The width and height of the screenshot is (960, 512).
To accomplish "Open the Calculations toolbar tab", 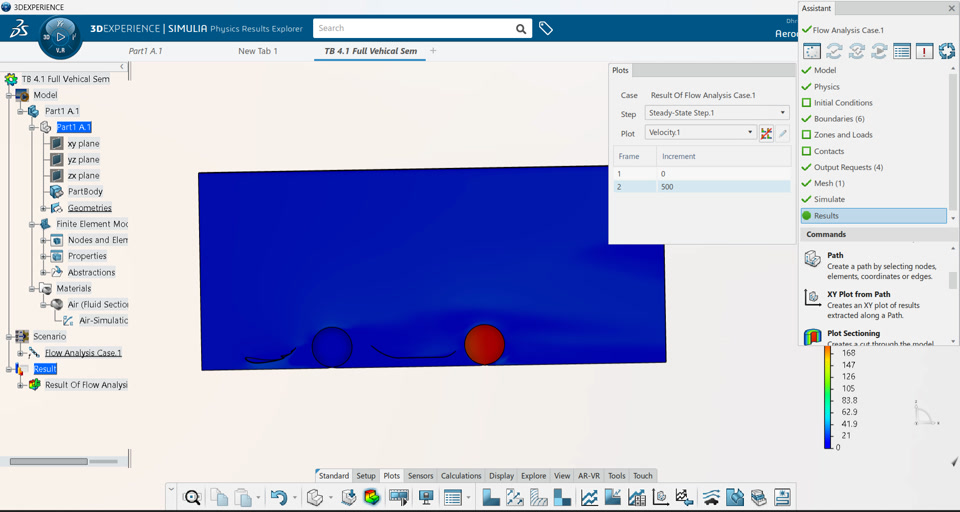I will tap(461, 476).
